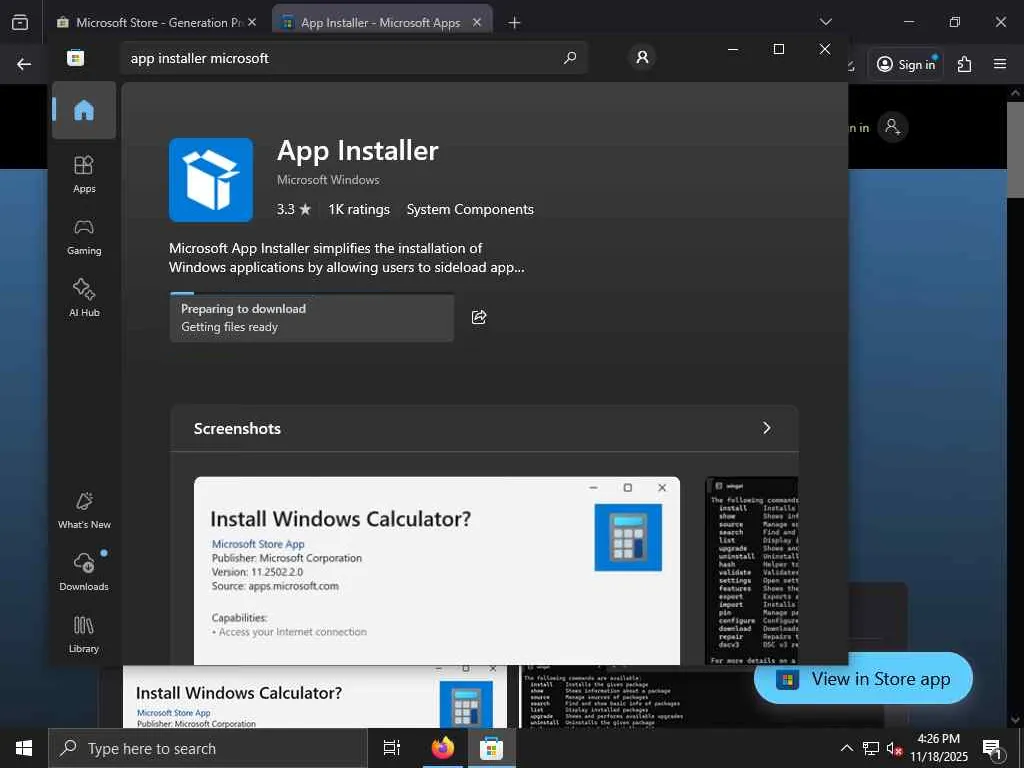Click the Microsoft Windows publisher link

pyautogui.click(x=328, y=180)
